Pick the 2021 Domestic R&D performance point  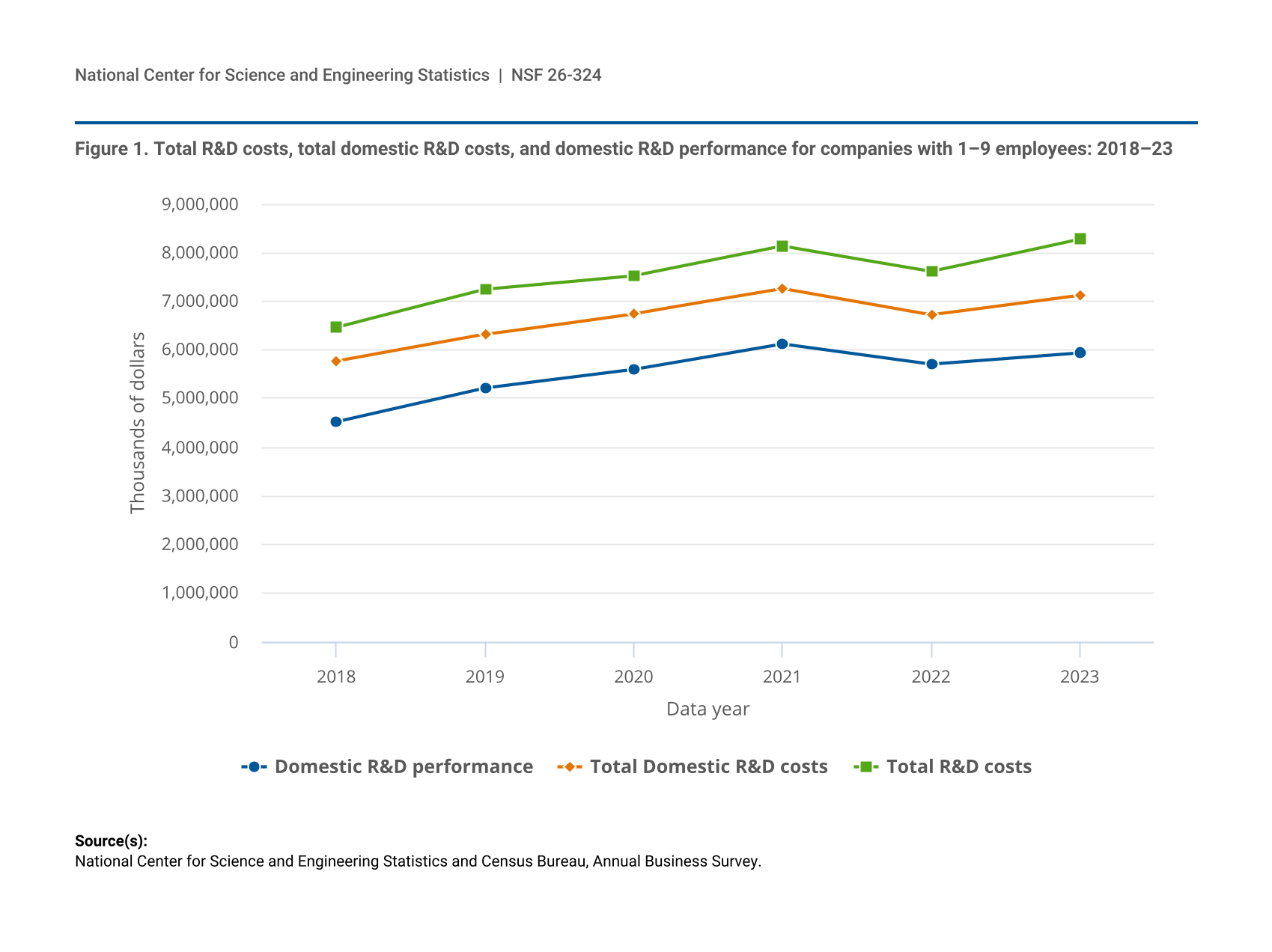click(782, 344)
